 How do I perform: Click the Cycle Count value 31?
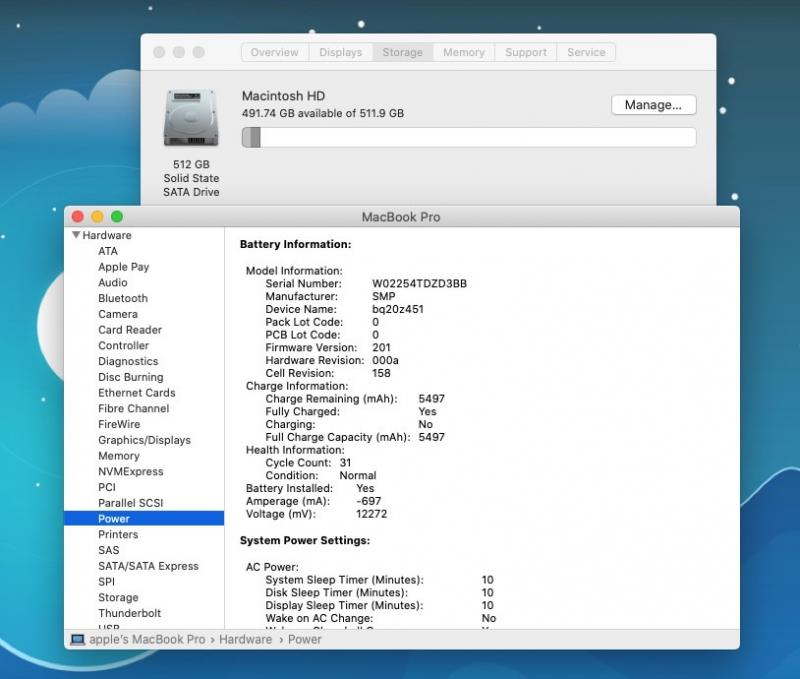point(345,463)
